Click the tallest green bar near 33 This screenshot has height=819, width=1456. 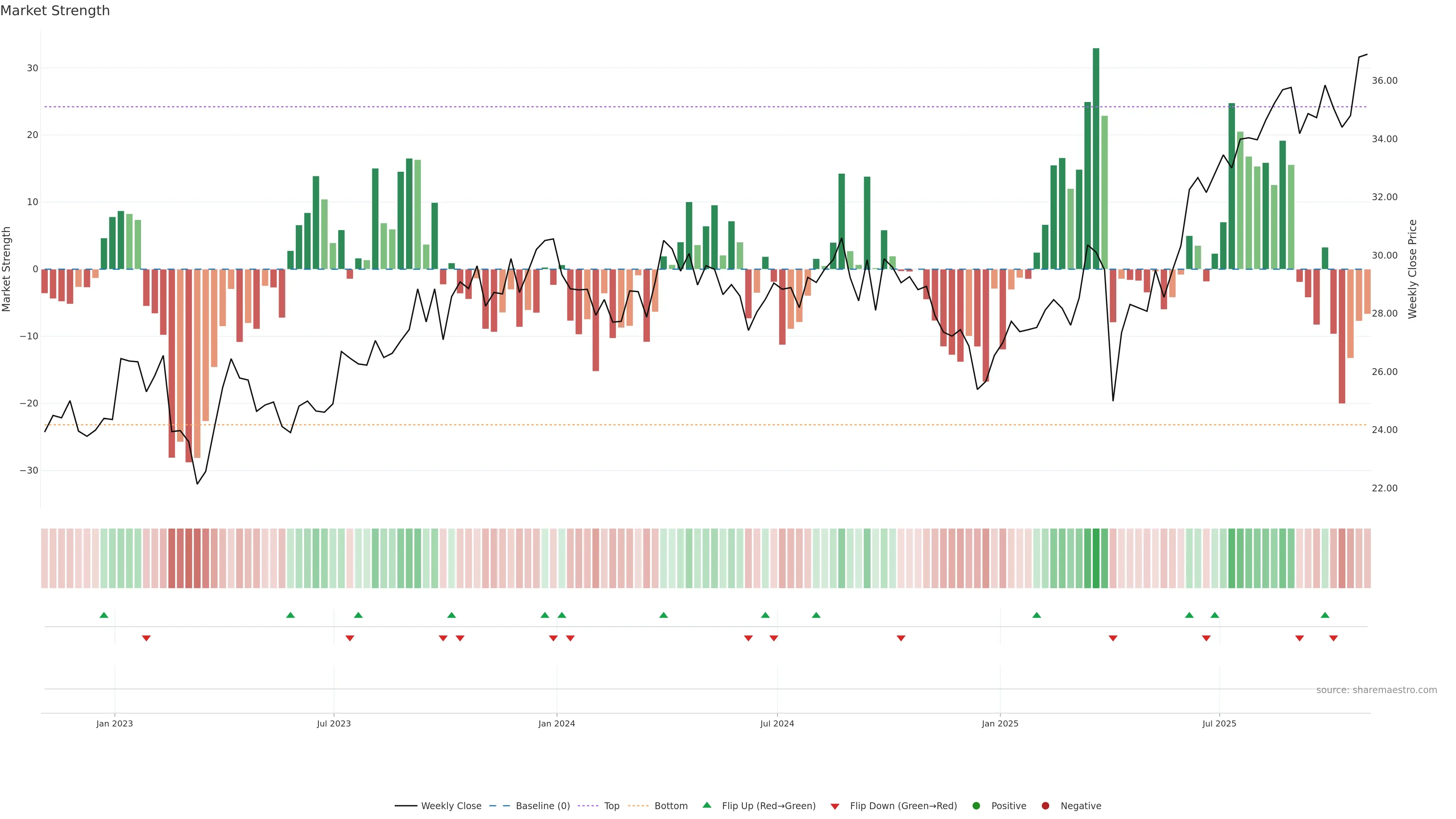point(1096,158)
